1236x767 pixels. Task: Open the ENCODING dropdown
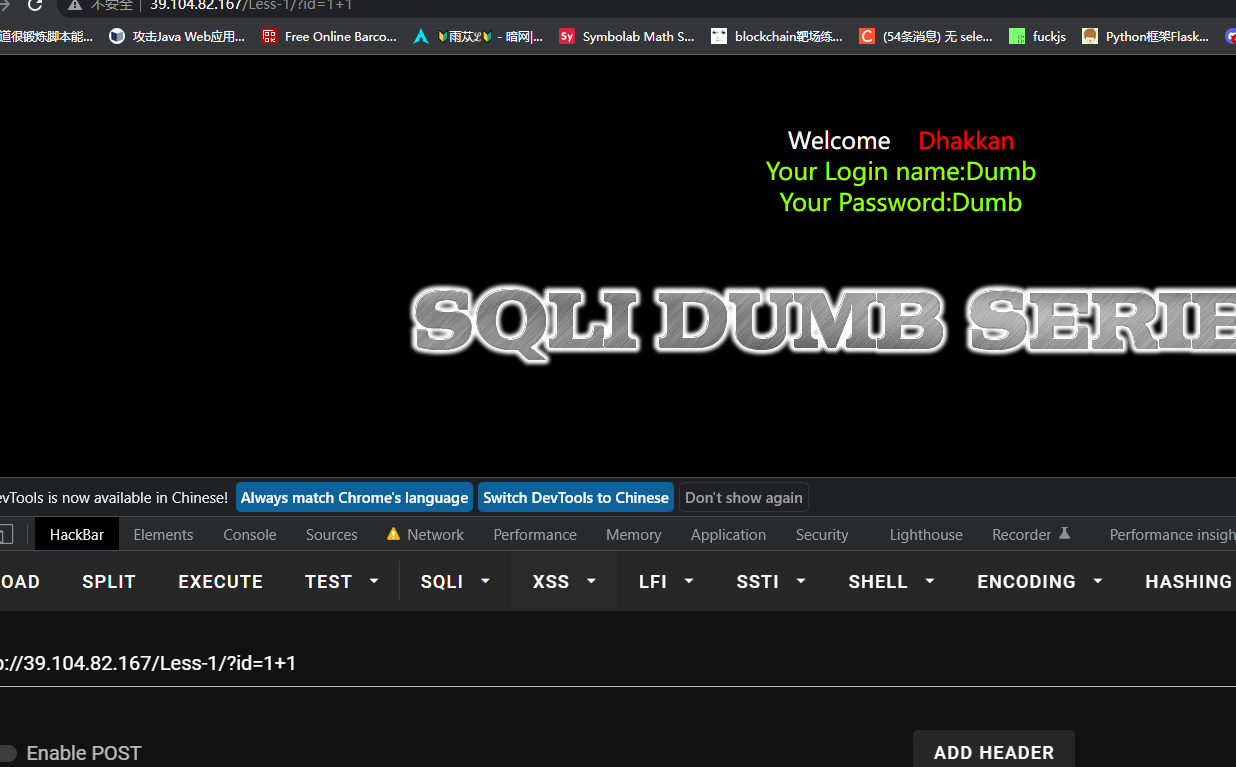[x=1040, y=581]
